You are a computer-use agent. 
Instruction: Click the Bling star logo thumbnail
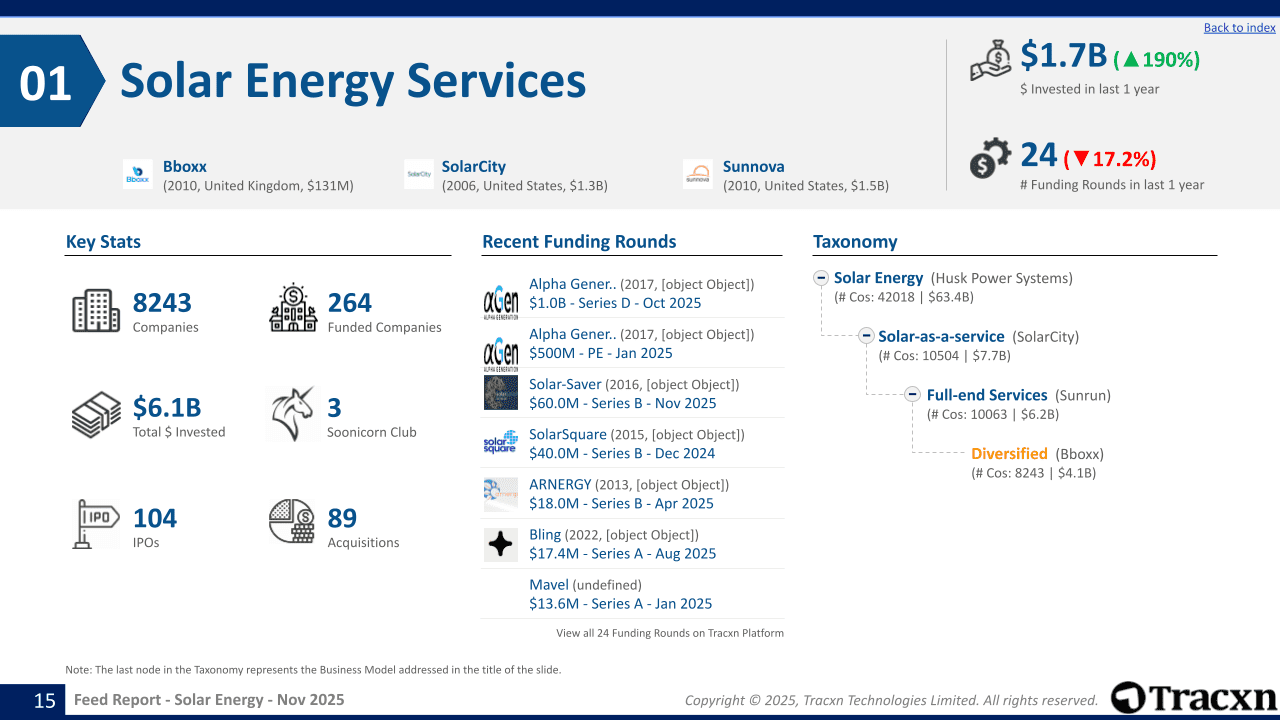[500, 545]
